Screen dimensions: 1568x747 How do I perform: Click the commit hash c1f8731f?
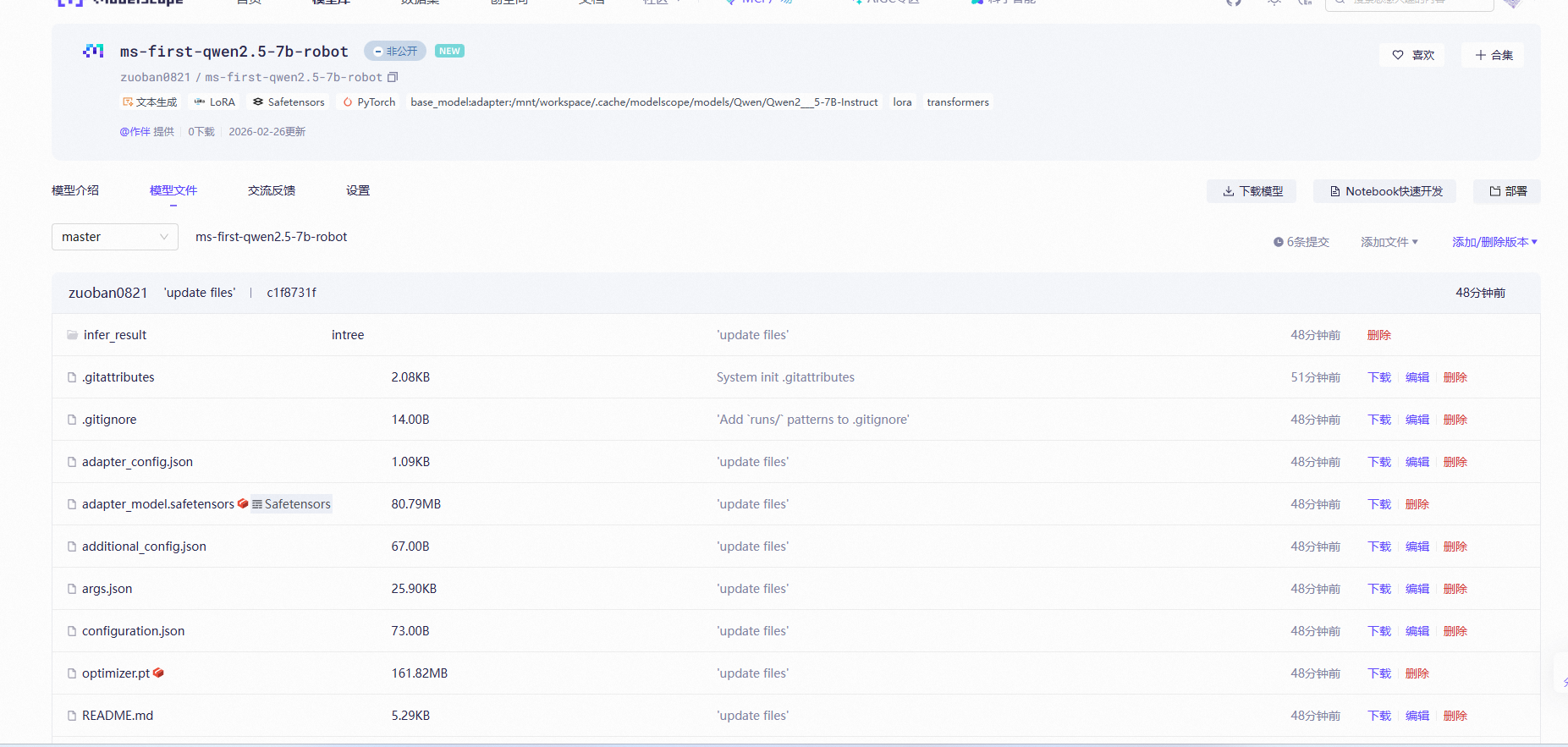coord(291,293)
